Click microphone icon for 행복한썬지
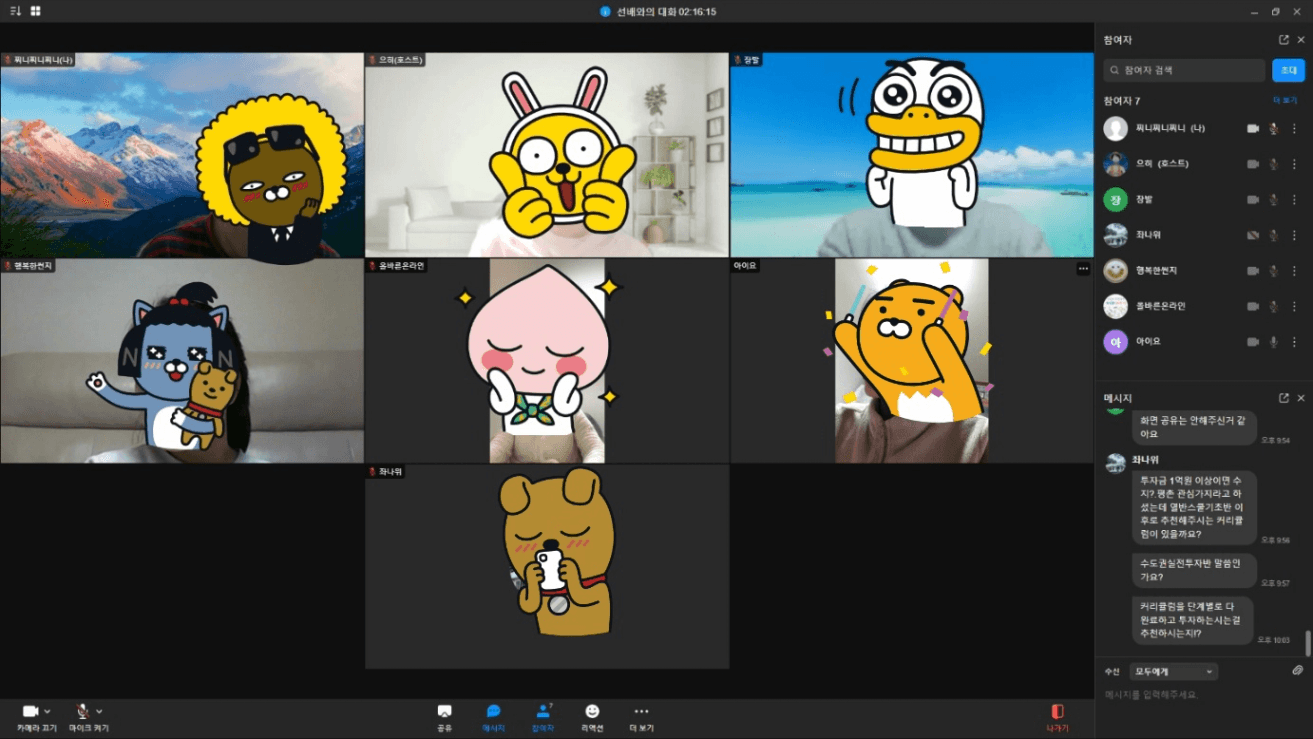Screen dimensions: 1313x739 1274,271
